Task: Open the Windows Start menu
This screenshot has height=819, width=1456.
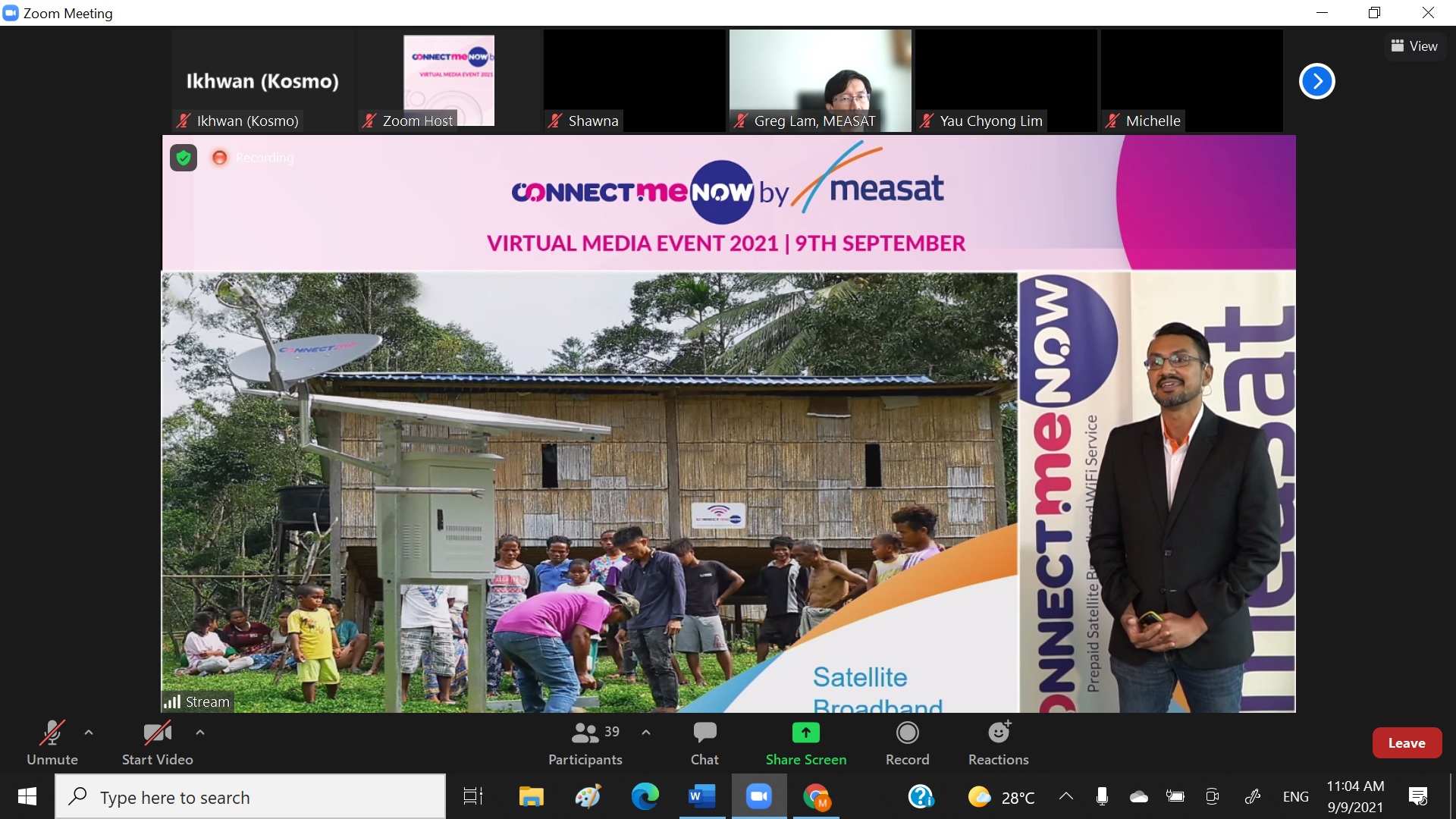Action: coord(27,797)
